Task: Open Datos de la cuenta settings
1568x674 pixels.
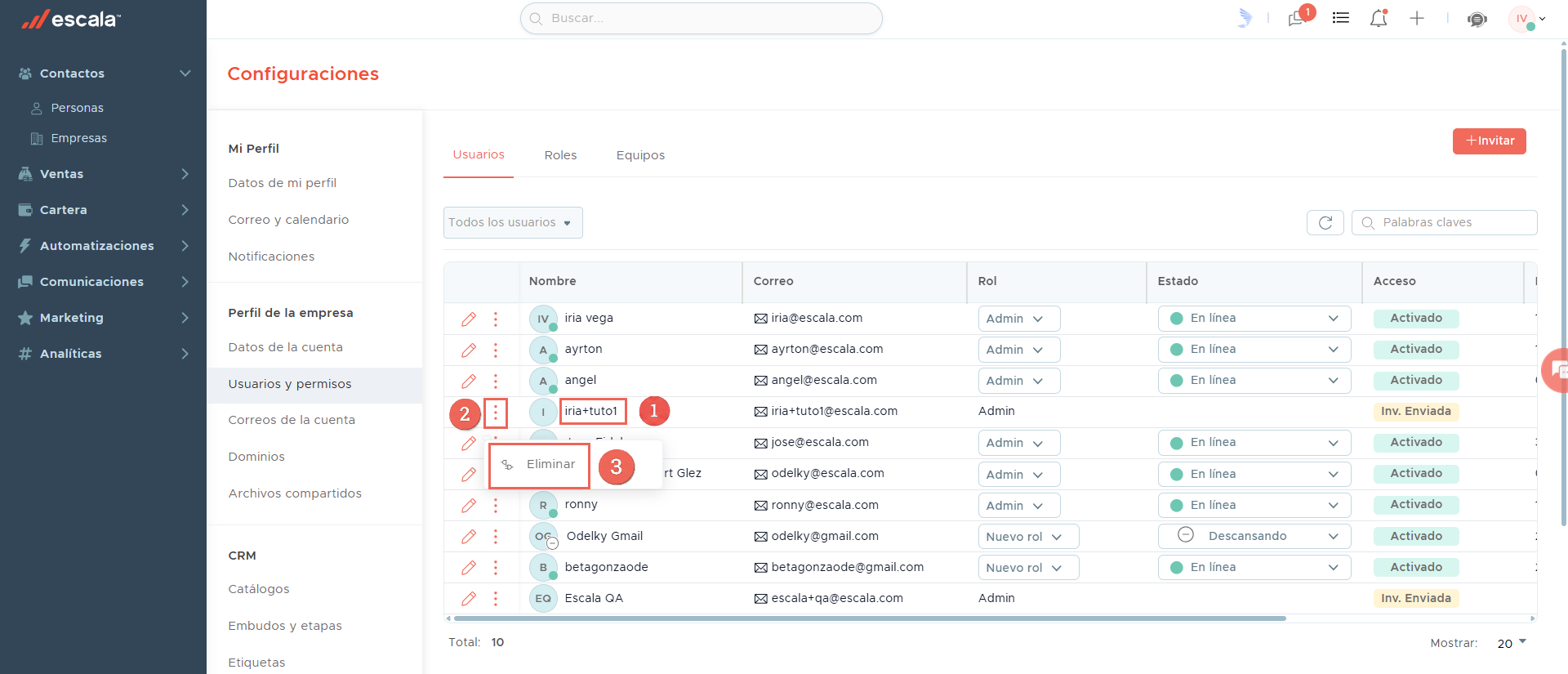Action: tap(286, 347)
